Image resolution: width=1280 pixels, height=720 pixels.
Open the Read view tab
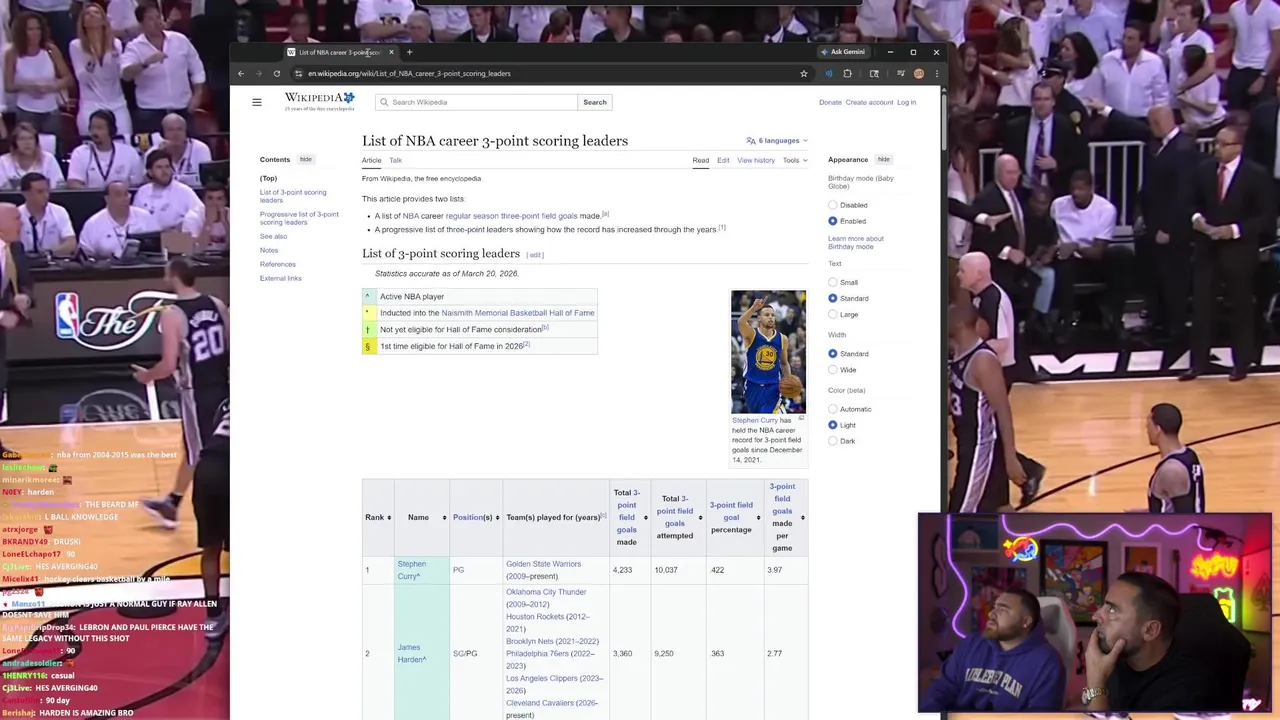pos(701,160)
